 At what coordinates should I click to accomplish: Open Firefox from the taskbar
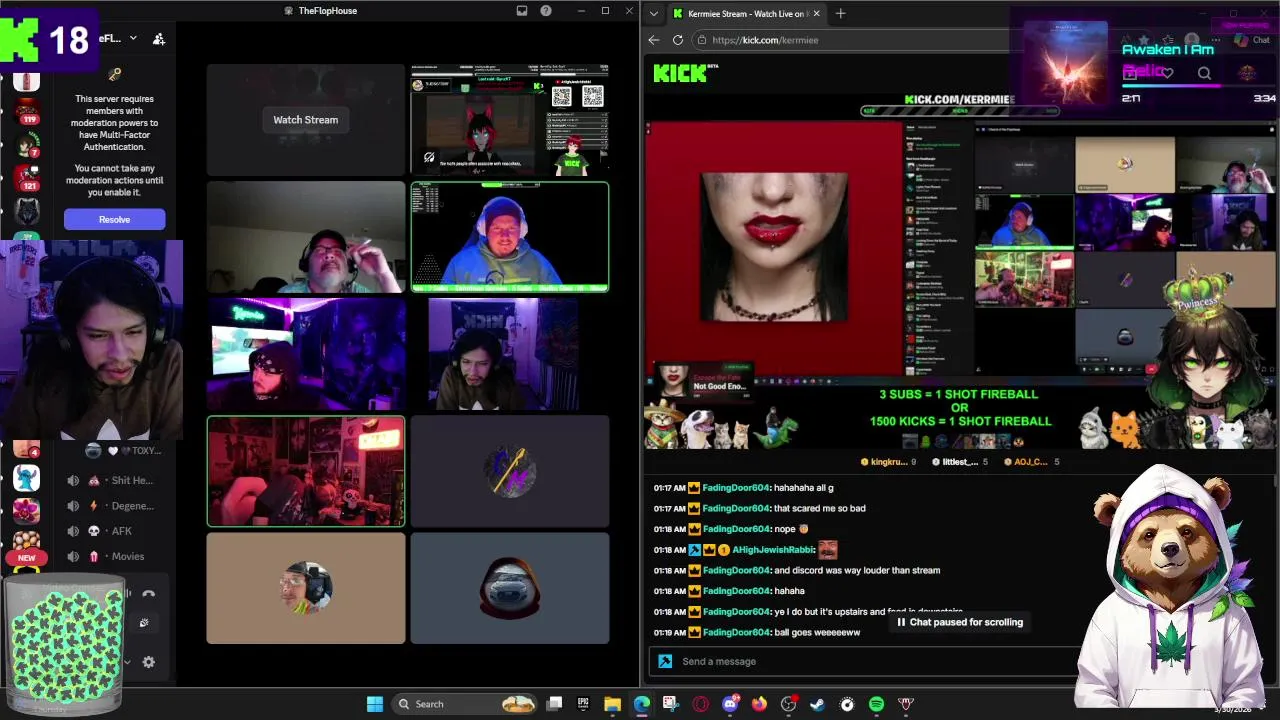[x=759, y=704]
